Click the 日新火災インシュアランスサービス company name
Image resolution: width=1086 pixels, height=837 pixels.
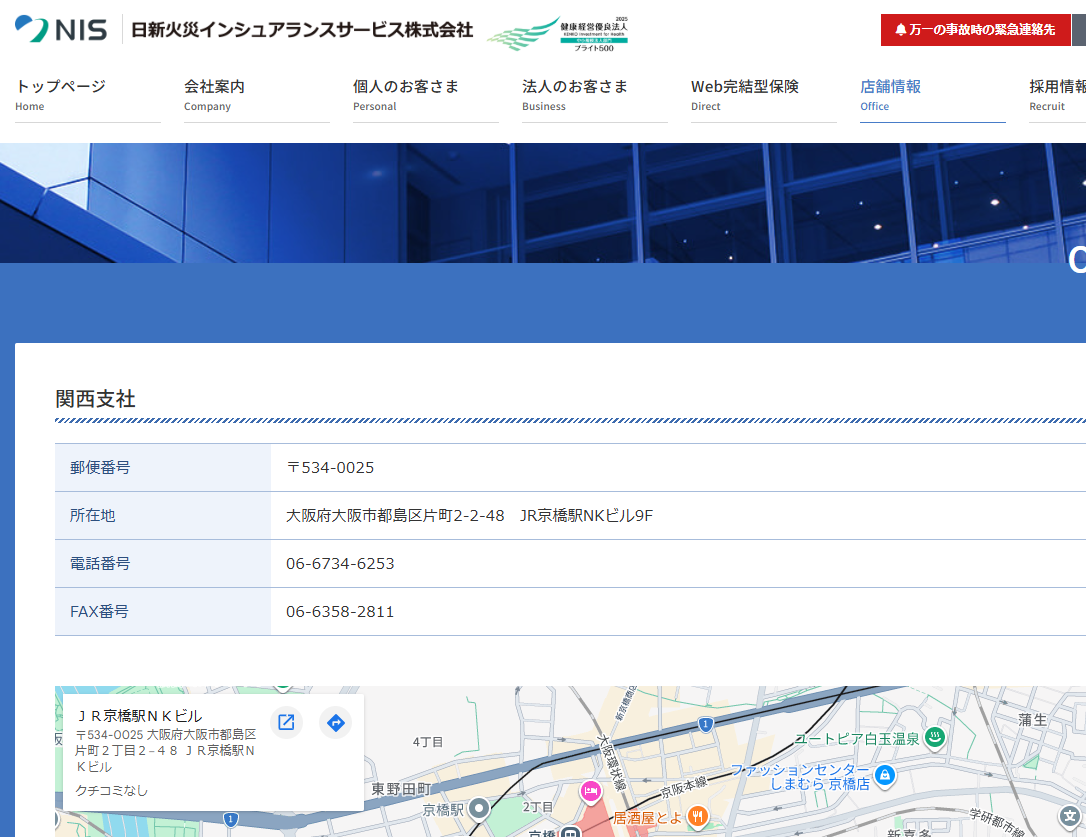pos(302,30)
